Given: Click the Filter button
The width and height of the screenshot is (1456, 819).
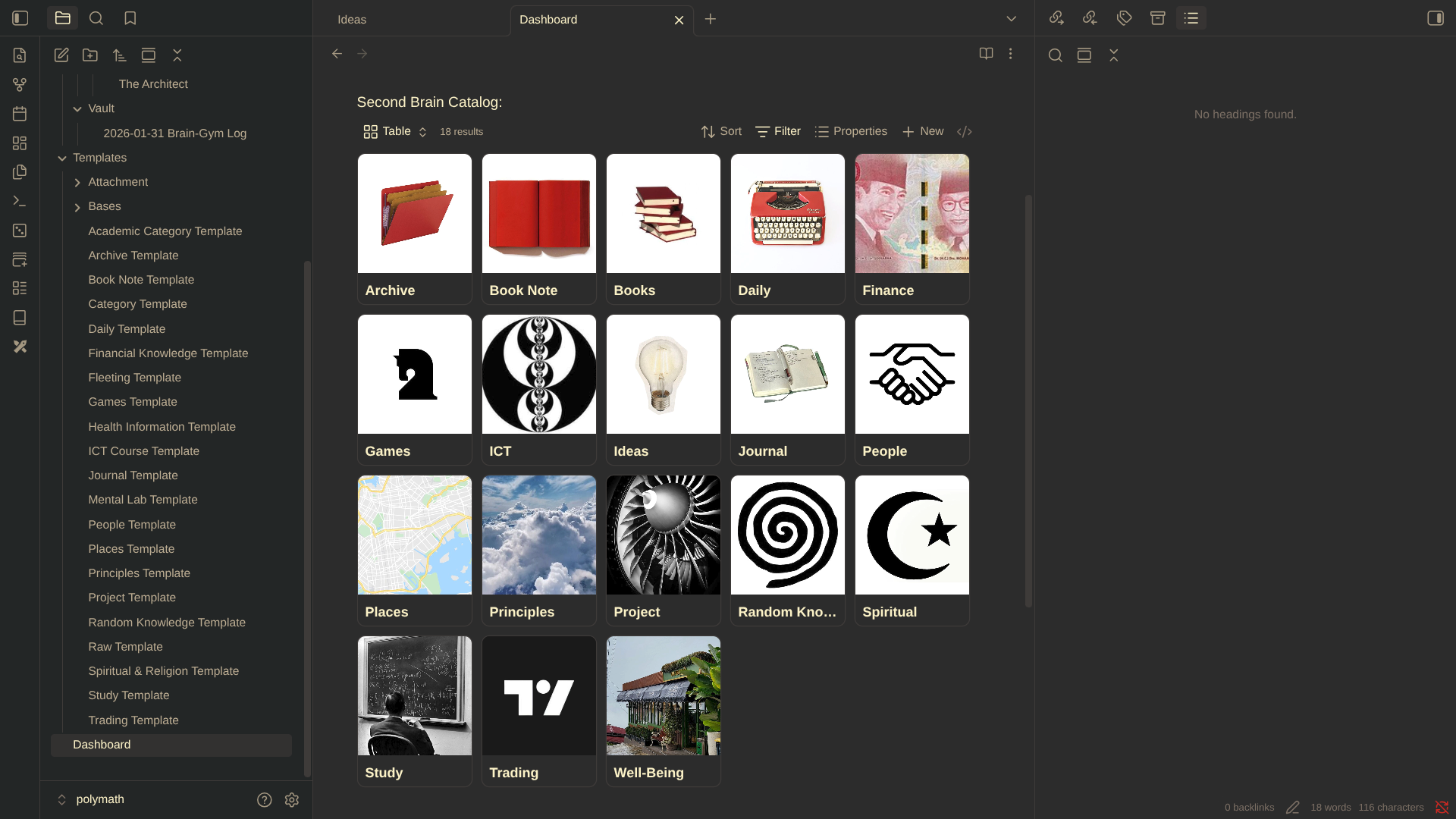Looking at the screenshot, I should tap(778, 132).
